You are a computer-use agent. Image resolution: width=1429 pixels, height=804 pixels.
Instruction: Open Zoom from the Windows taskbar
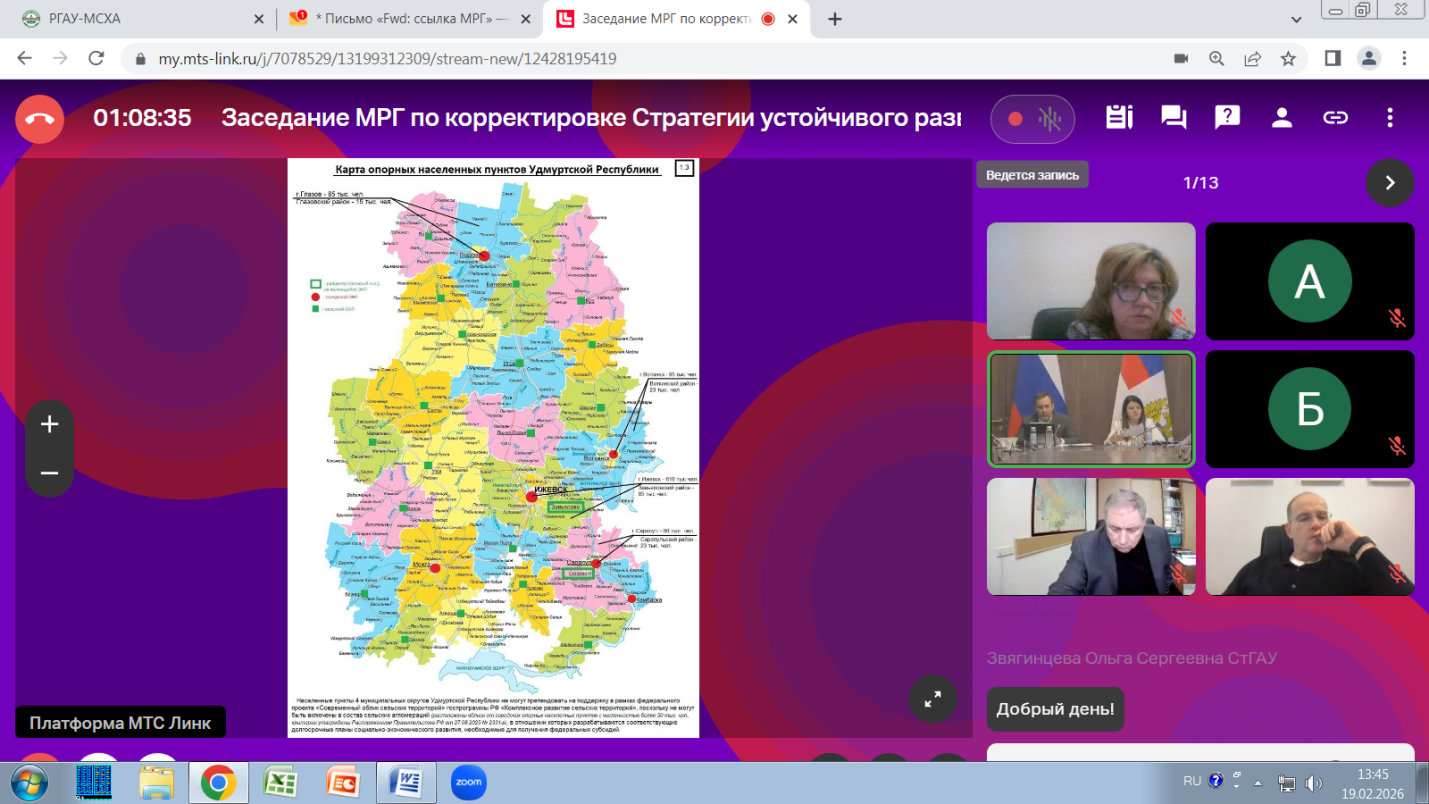468,782
